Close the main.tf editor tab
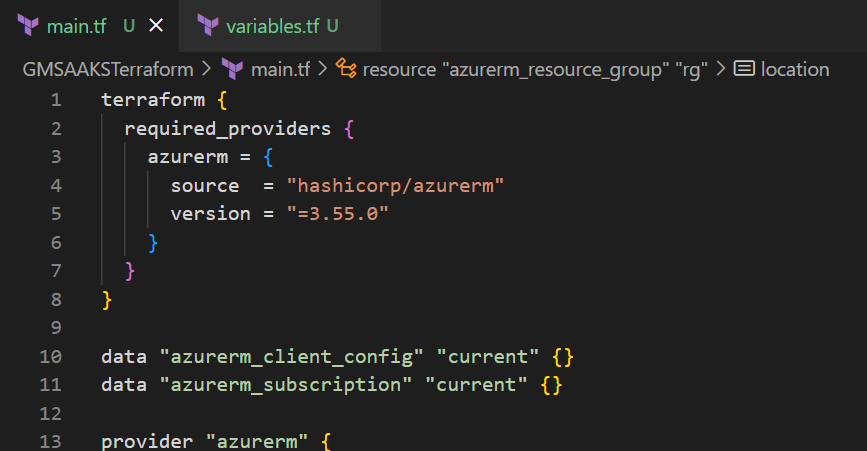 (156, 26)
